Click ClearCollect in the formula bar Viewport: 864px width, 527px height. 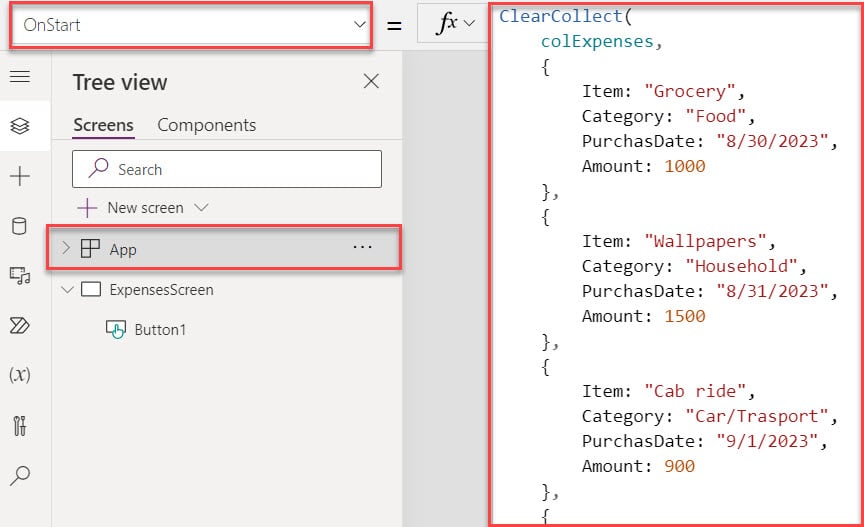point(561,17)
